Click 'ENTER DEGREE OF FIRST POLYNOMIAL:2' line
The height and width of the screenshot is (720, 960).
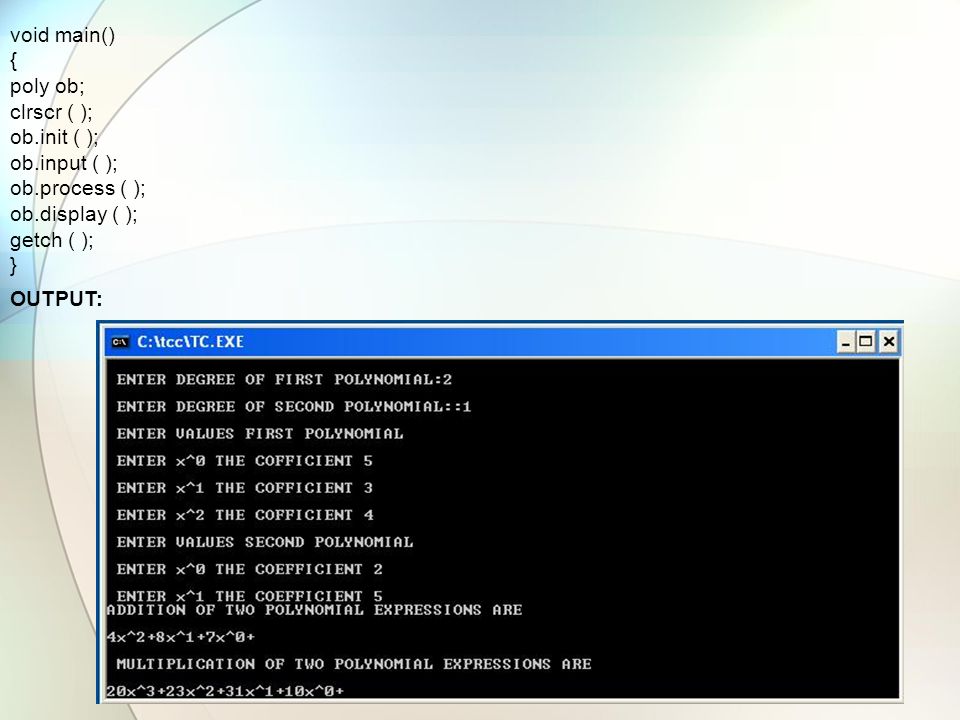click(x=284, y=380)
